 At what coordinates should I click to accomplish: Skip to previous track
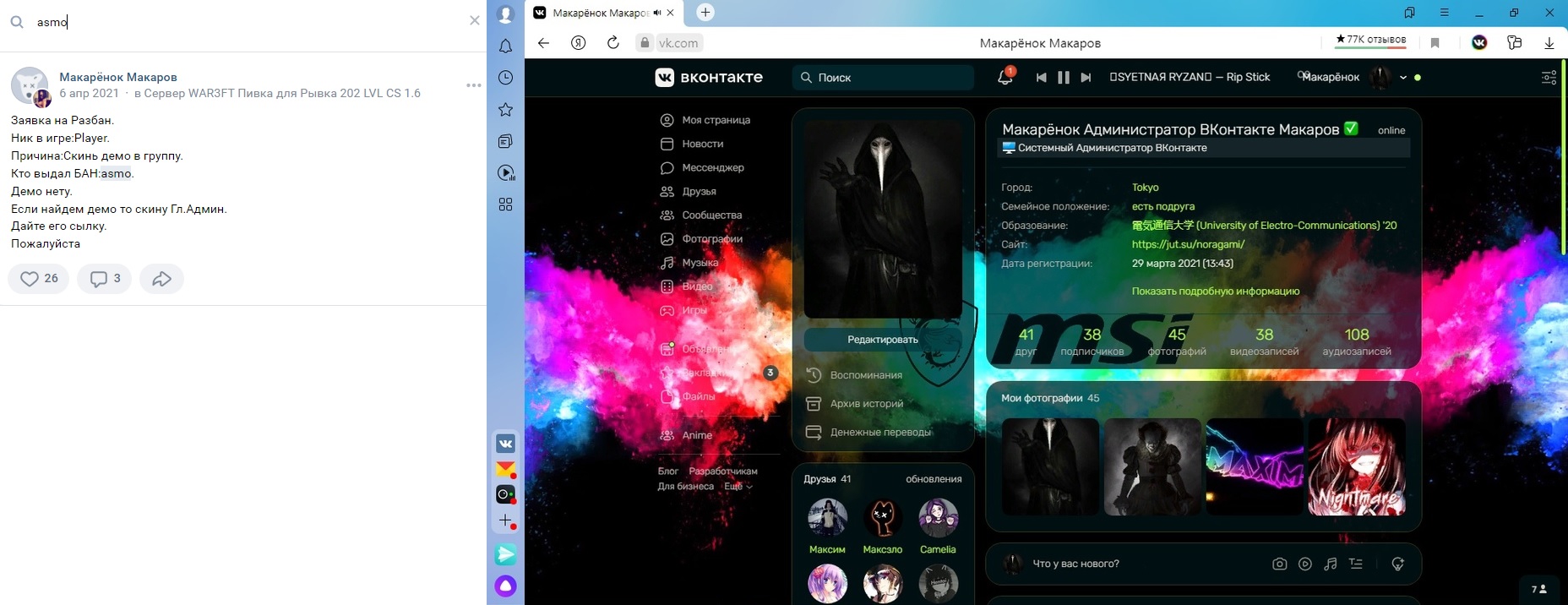1041,77
